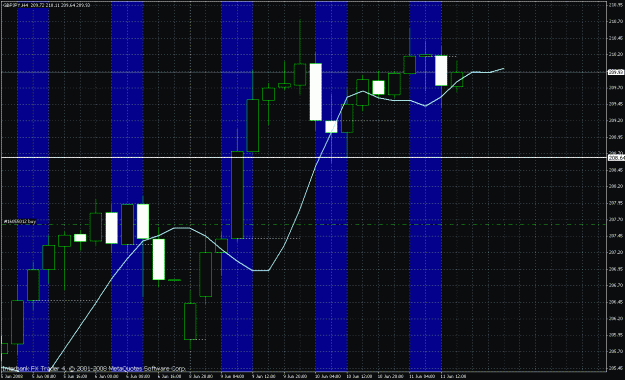Click the 208.45 price axis label
The height and width of the screenshot is (380, 625).
pos(616,170)
